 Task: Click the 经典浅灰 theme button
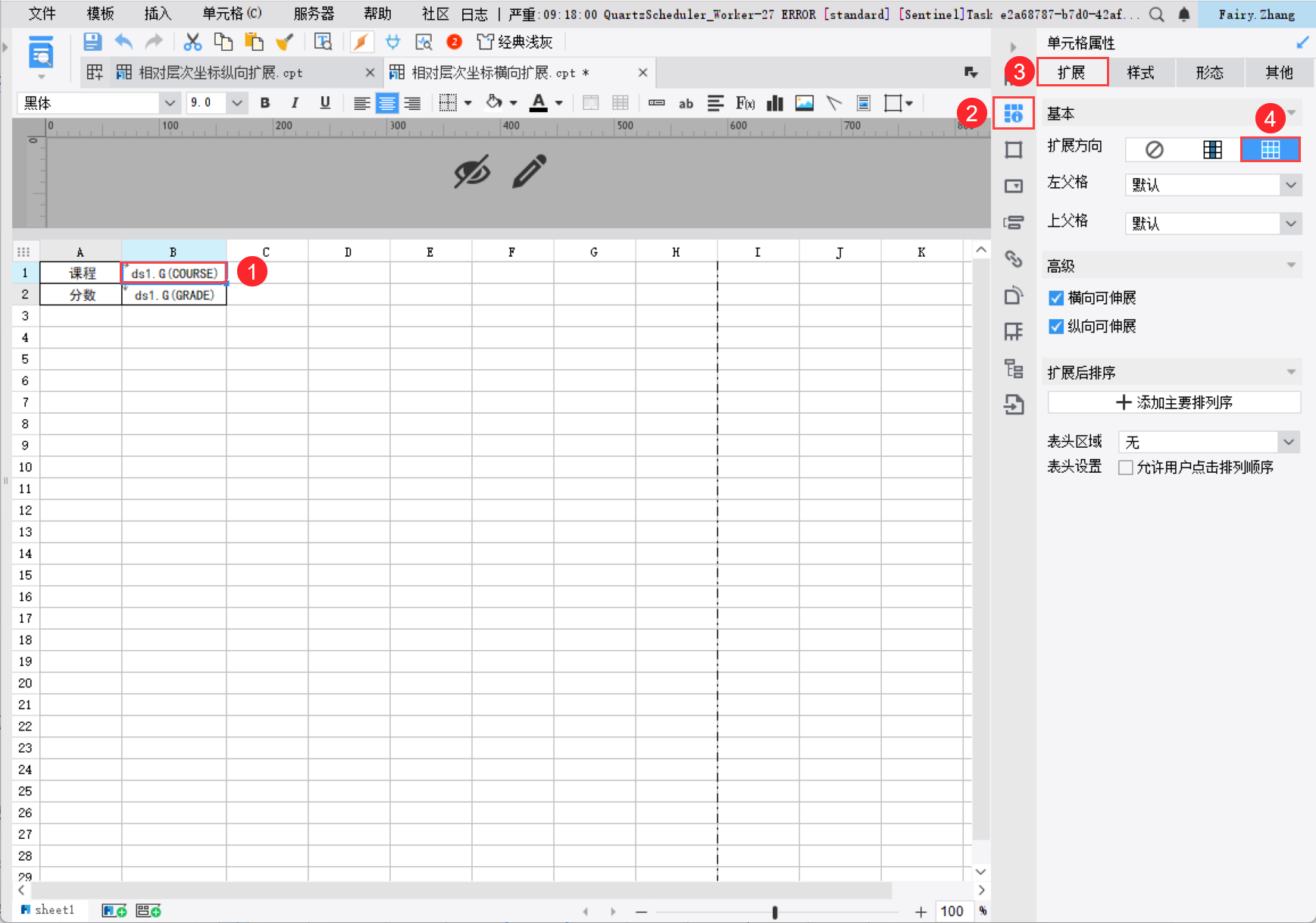click(x=514, y=42)
